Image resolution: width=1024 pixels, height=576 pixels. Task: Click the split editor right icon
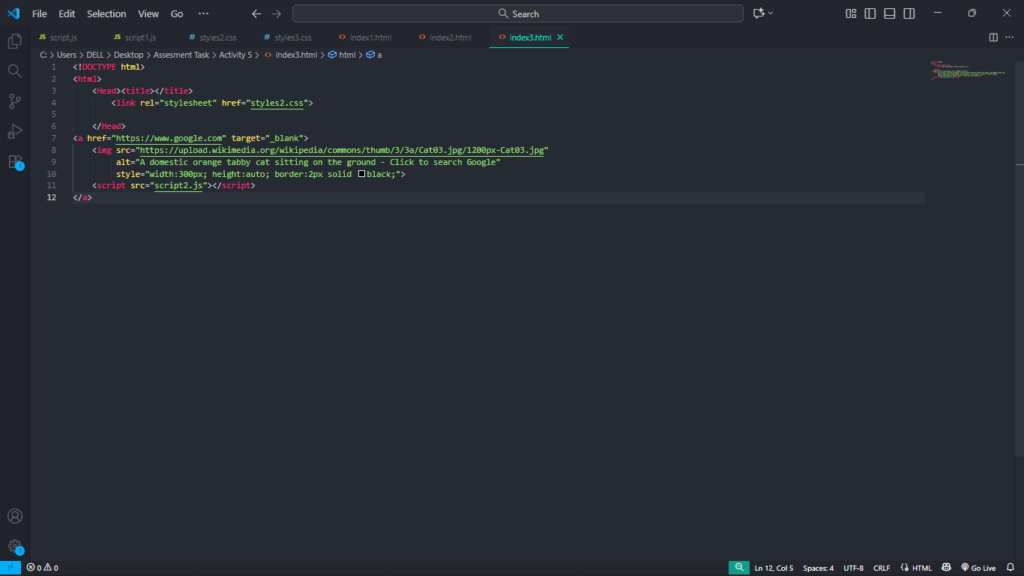993,37
